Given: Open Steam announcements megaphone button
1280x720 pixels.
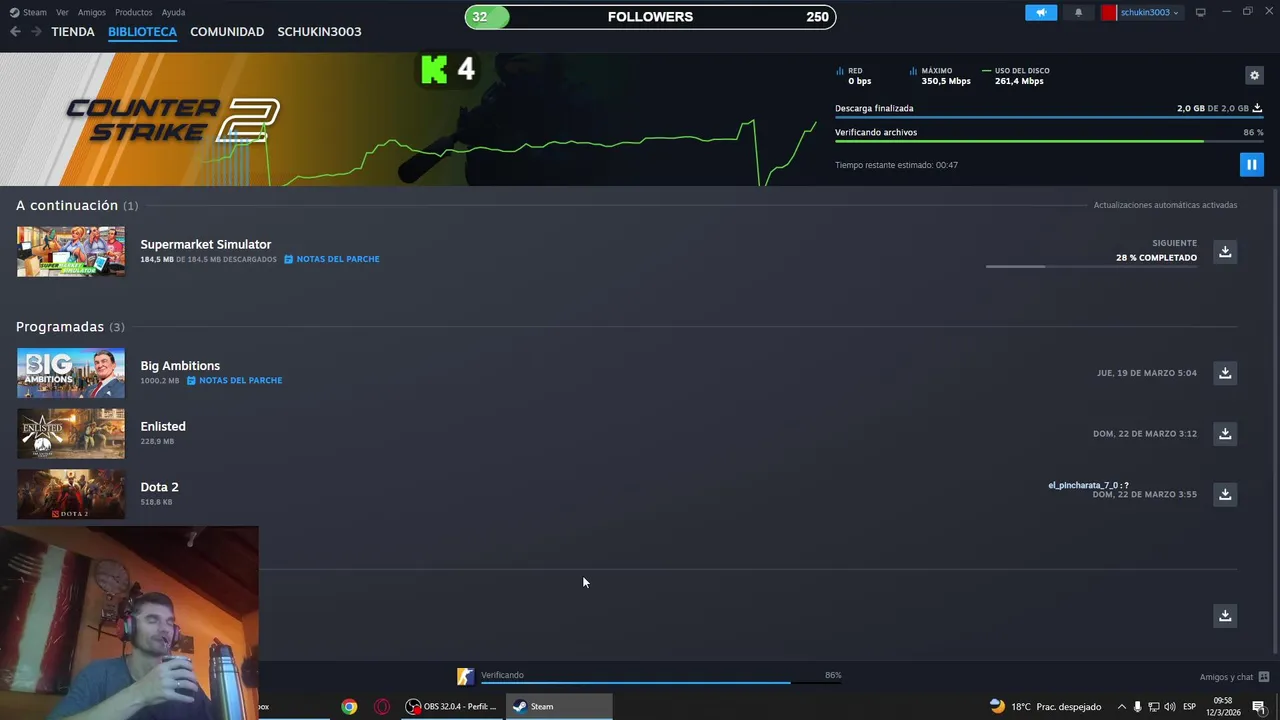Looking at the screenshot, I should [1041, 13].
